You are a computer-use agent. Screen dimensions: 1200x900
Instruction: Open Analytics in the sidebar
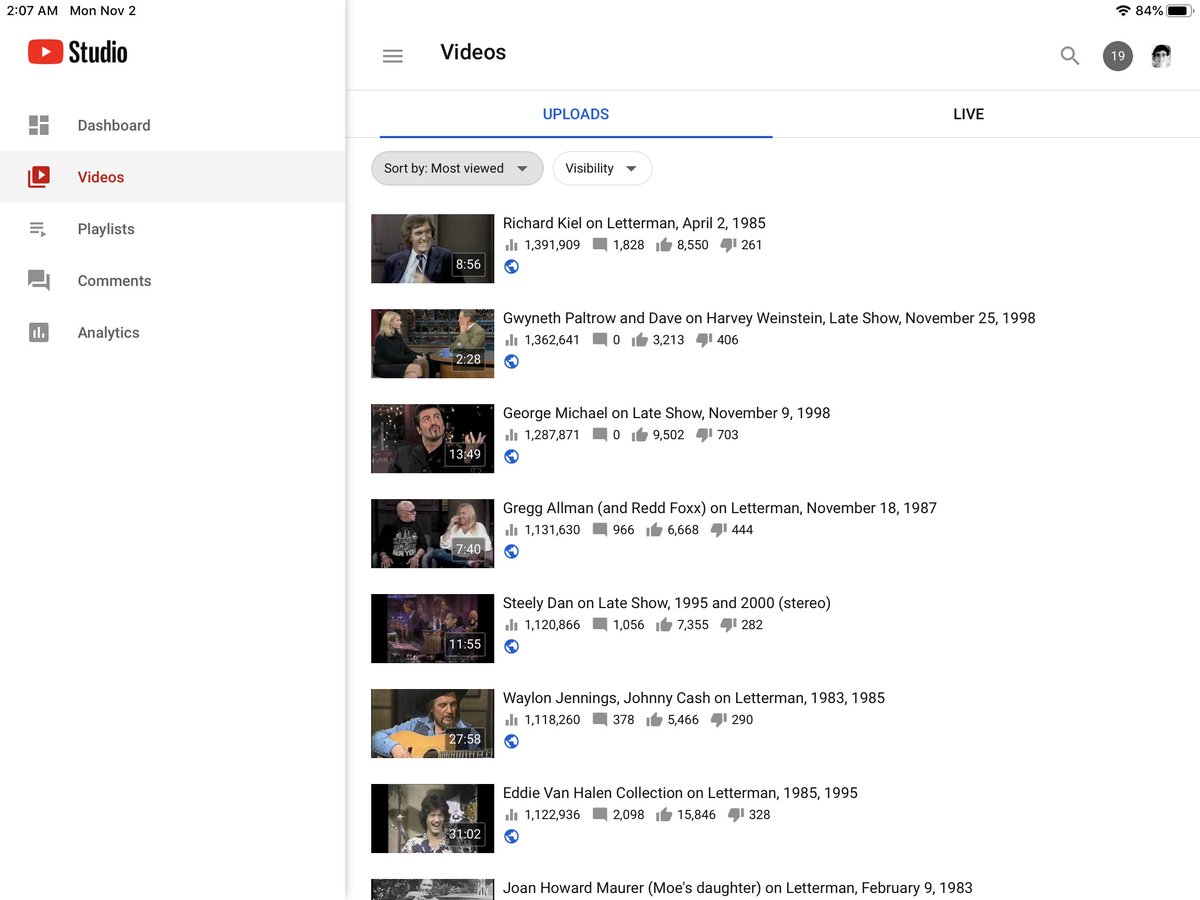pyautogui.click(x=172, y=333)
